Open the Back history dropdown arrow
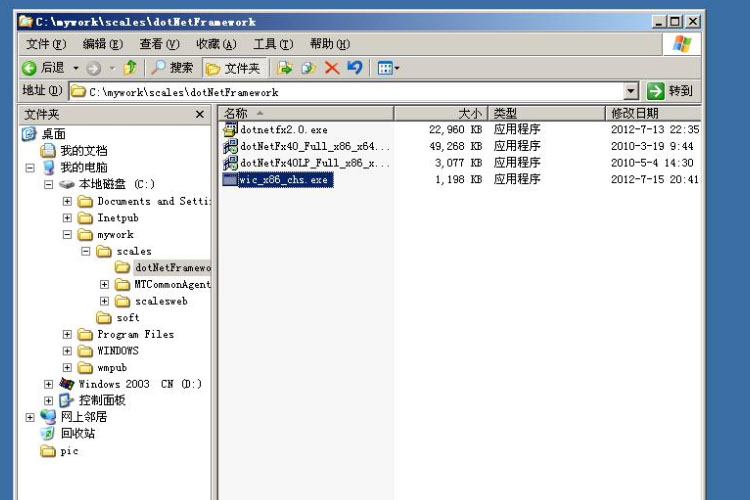The height and width of the screenshot is (500, 750). pos(76,68)
